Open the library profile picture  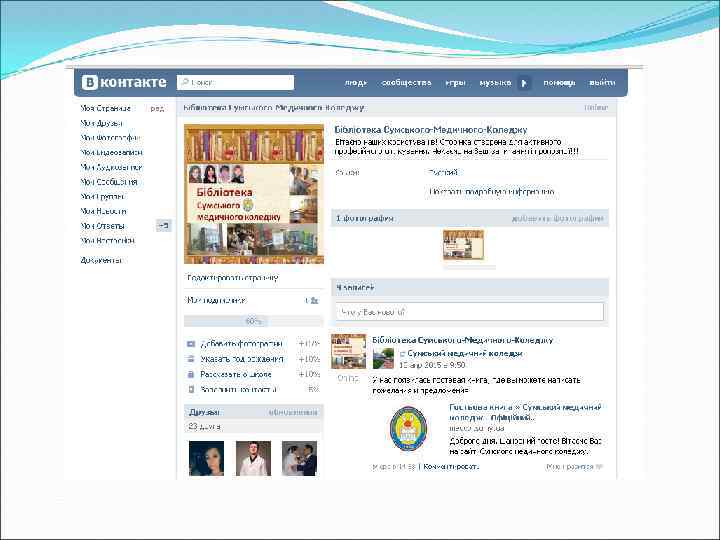(x=254, y=194)
